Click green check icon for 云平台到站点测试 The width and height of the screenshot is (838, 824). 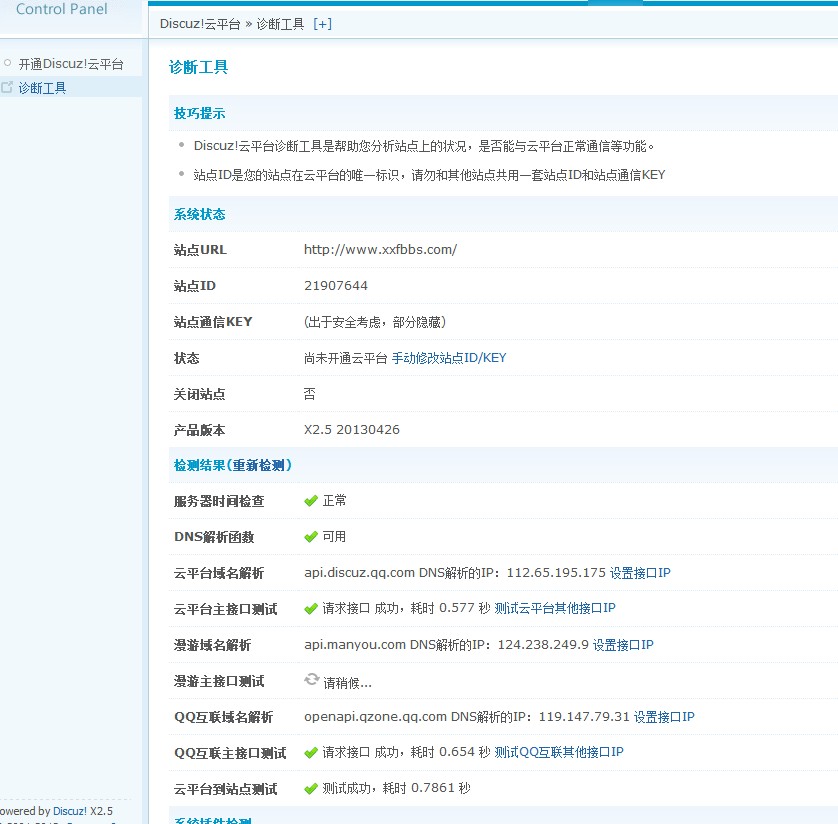point(311,789)
